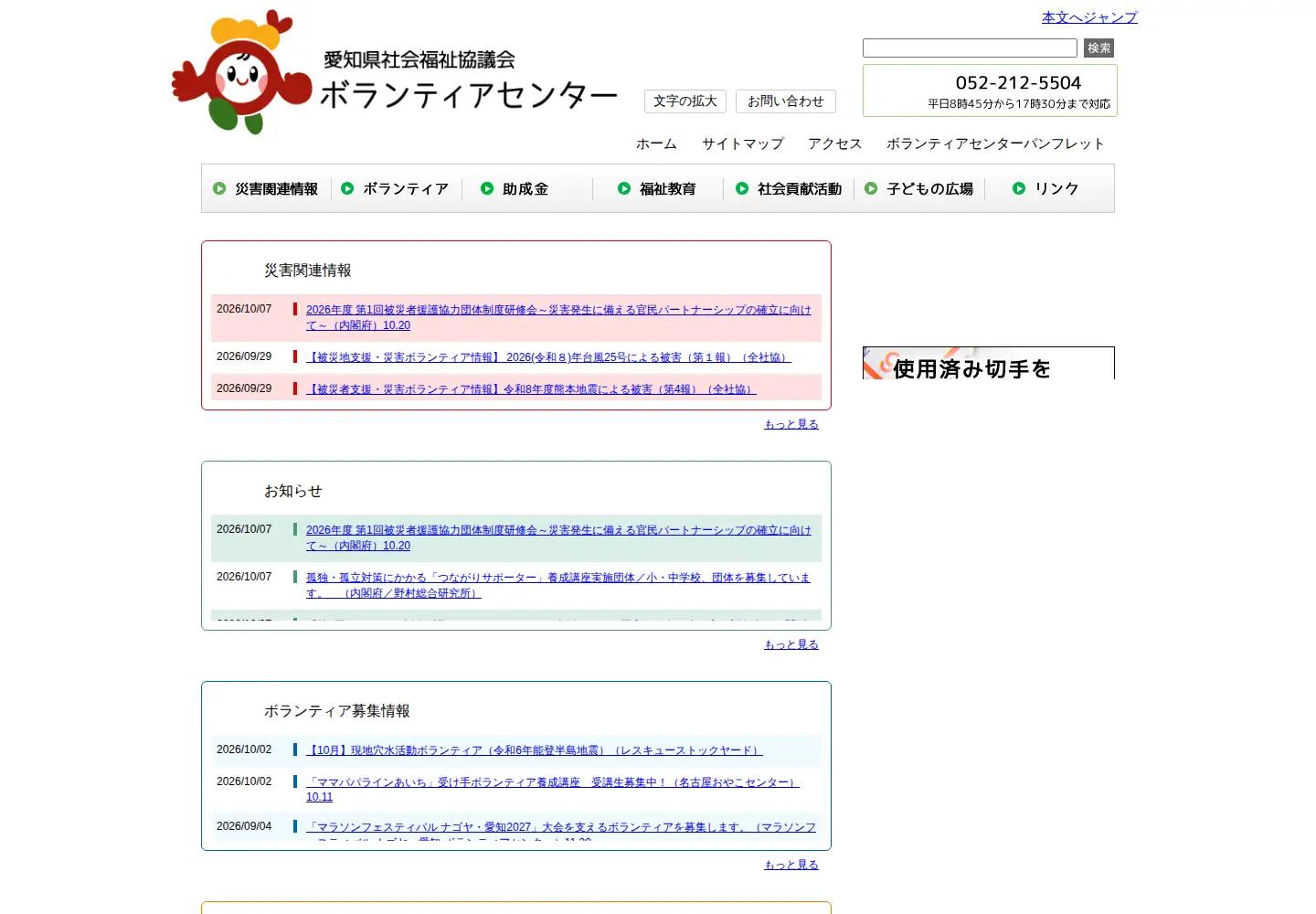The image size is (1316, 914).
Task: Open ママパパラインあいち 受け手ボランティア link
Action: coord(553,790)
